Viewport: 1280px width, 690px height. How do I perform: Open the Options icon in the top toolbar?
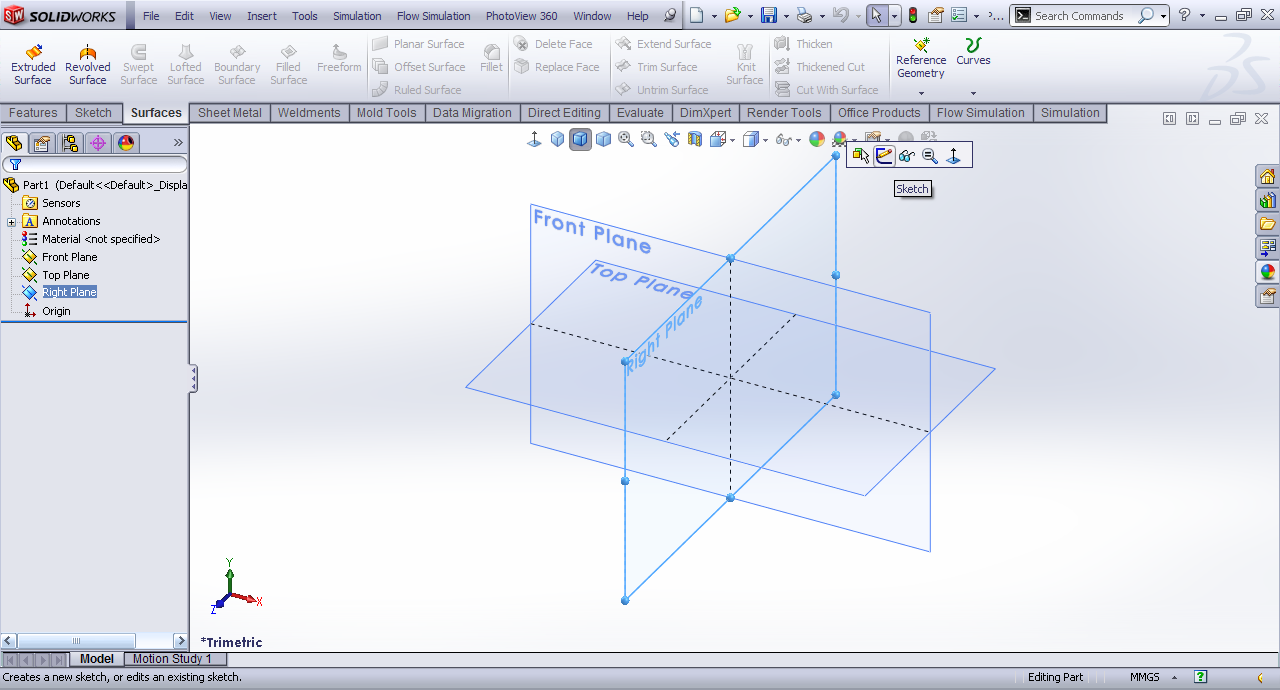click(959, 15)
